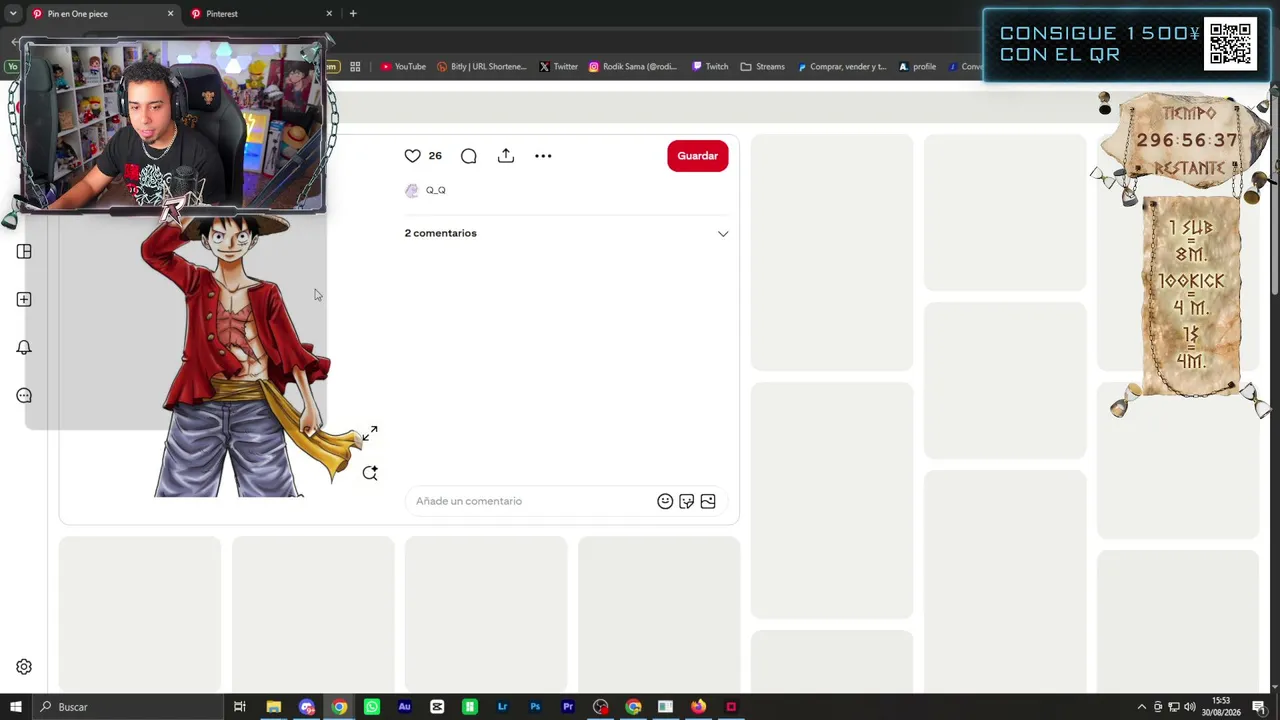Open File Explorer from the taskbar

click(273, 707)
